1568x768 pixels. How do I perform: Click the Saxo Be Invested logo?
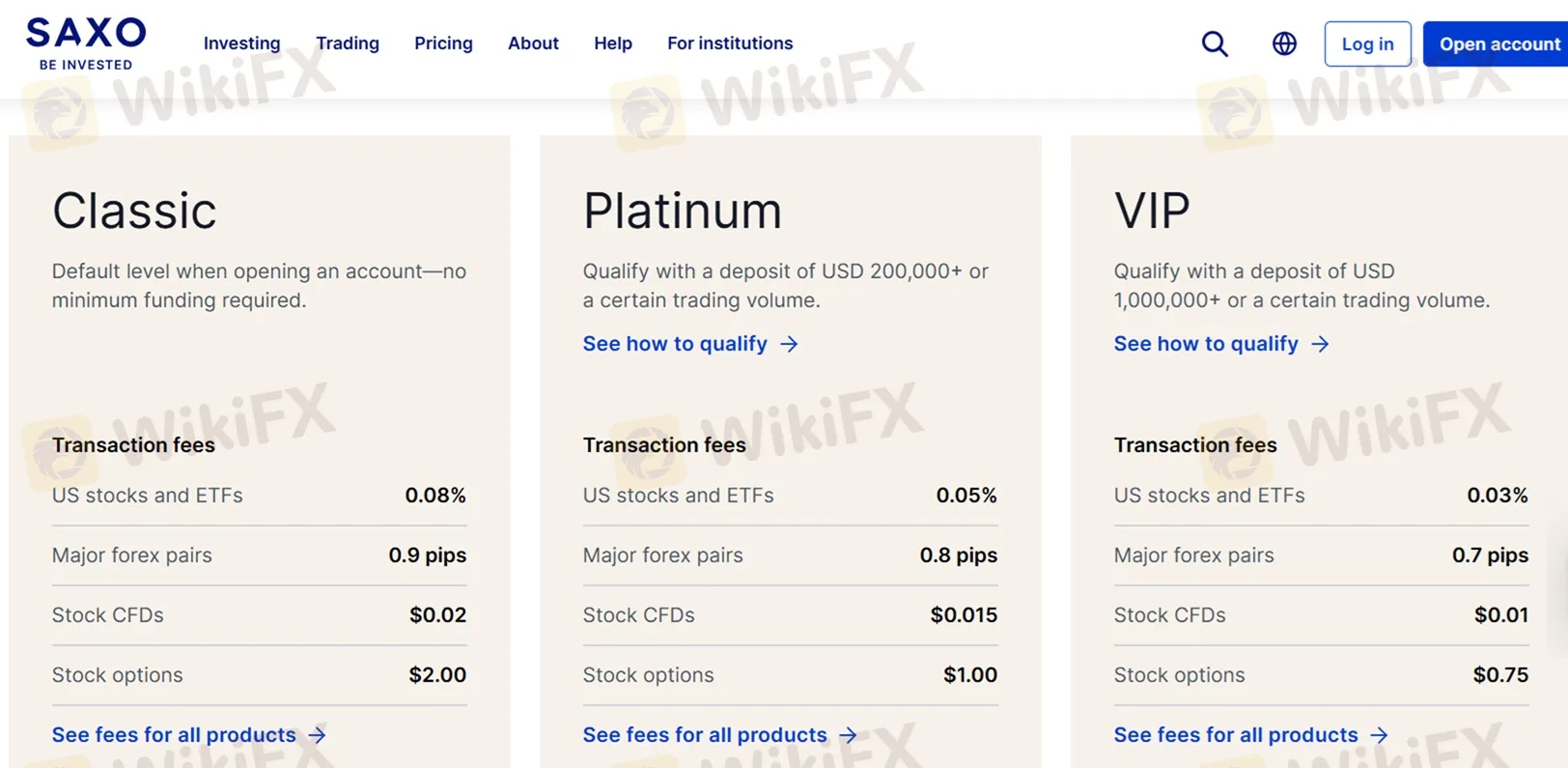(x=86, y=43)
